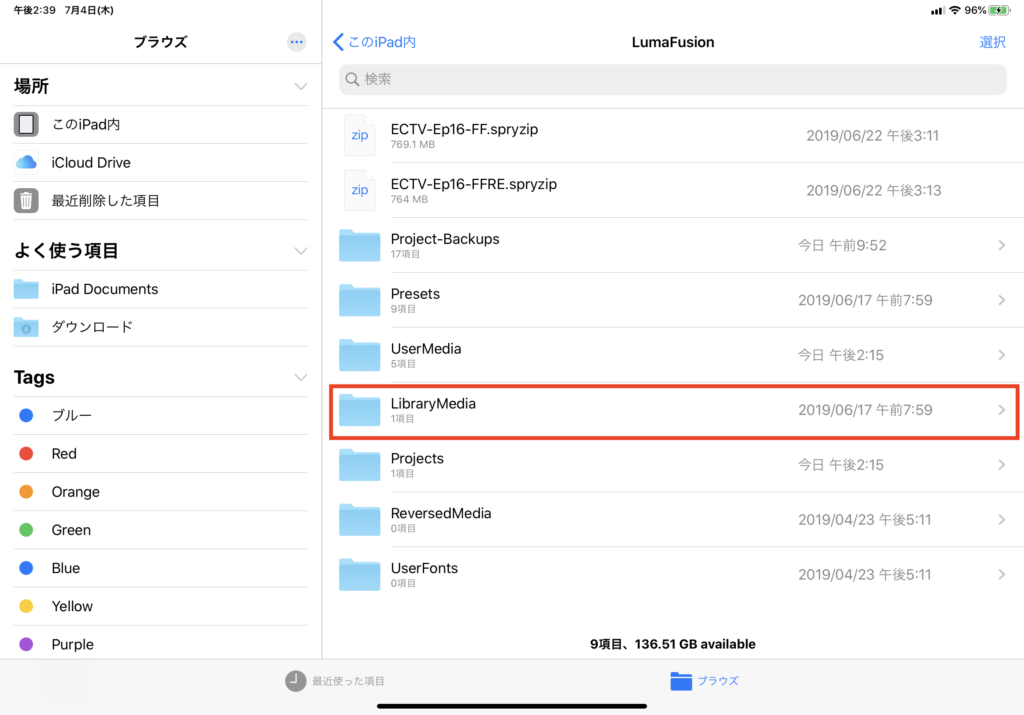Open iPad Documents favorite
1024x715 pixels.
(161, 289)
